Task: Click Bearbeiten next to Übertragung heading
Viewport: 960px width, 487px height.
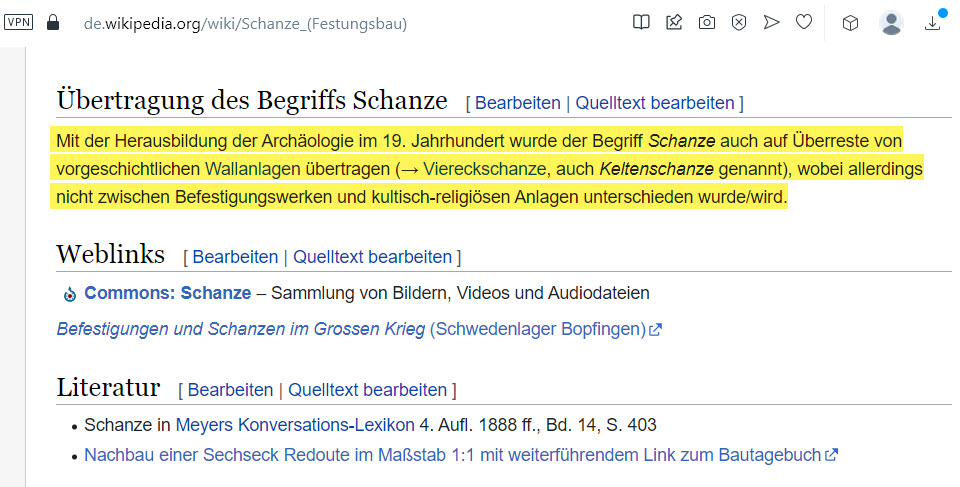Action: tap(518, 103)
